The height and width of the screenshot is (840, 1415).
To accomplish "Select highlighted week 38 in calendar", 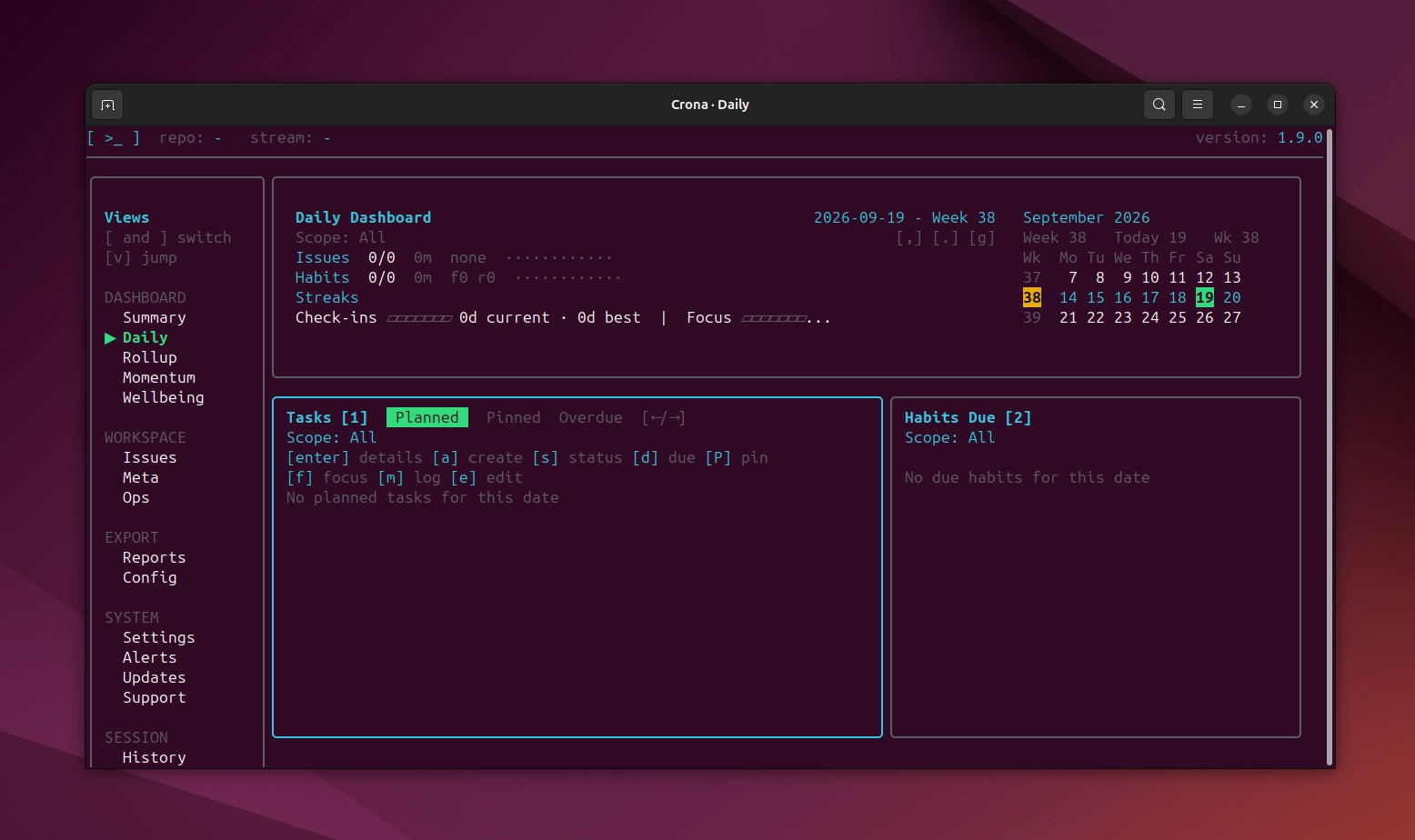I will pos(1032,297).
